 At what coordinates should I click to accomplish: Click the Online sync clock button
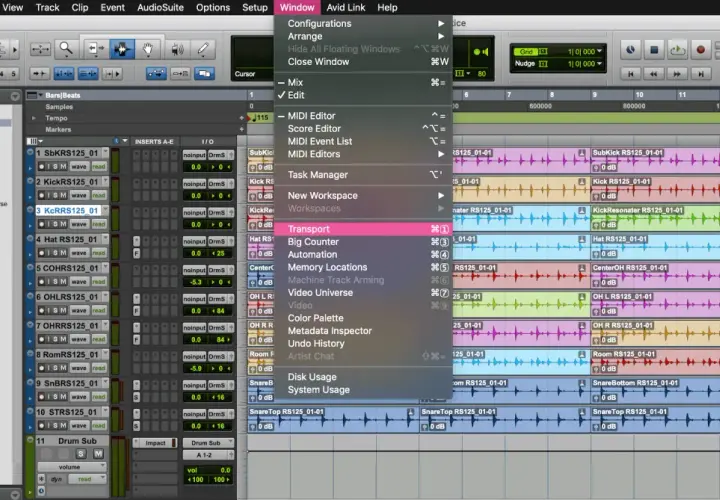coord(630,49)
